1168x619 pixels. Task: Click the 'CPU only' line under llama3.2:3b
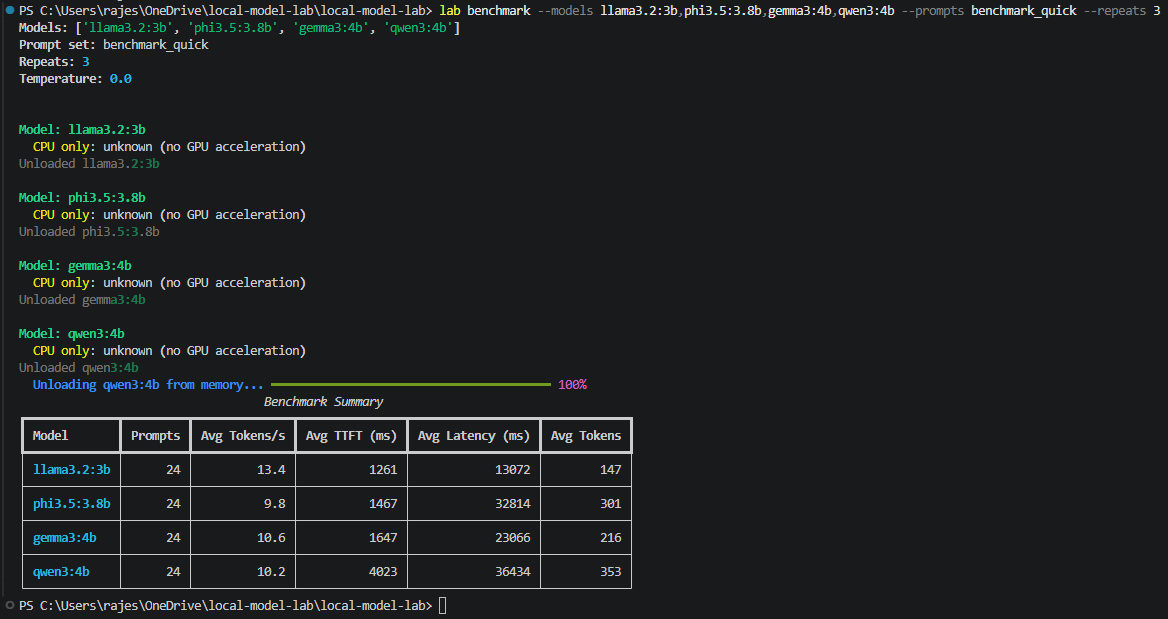click(x=169, y=147)
